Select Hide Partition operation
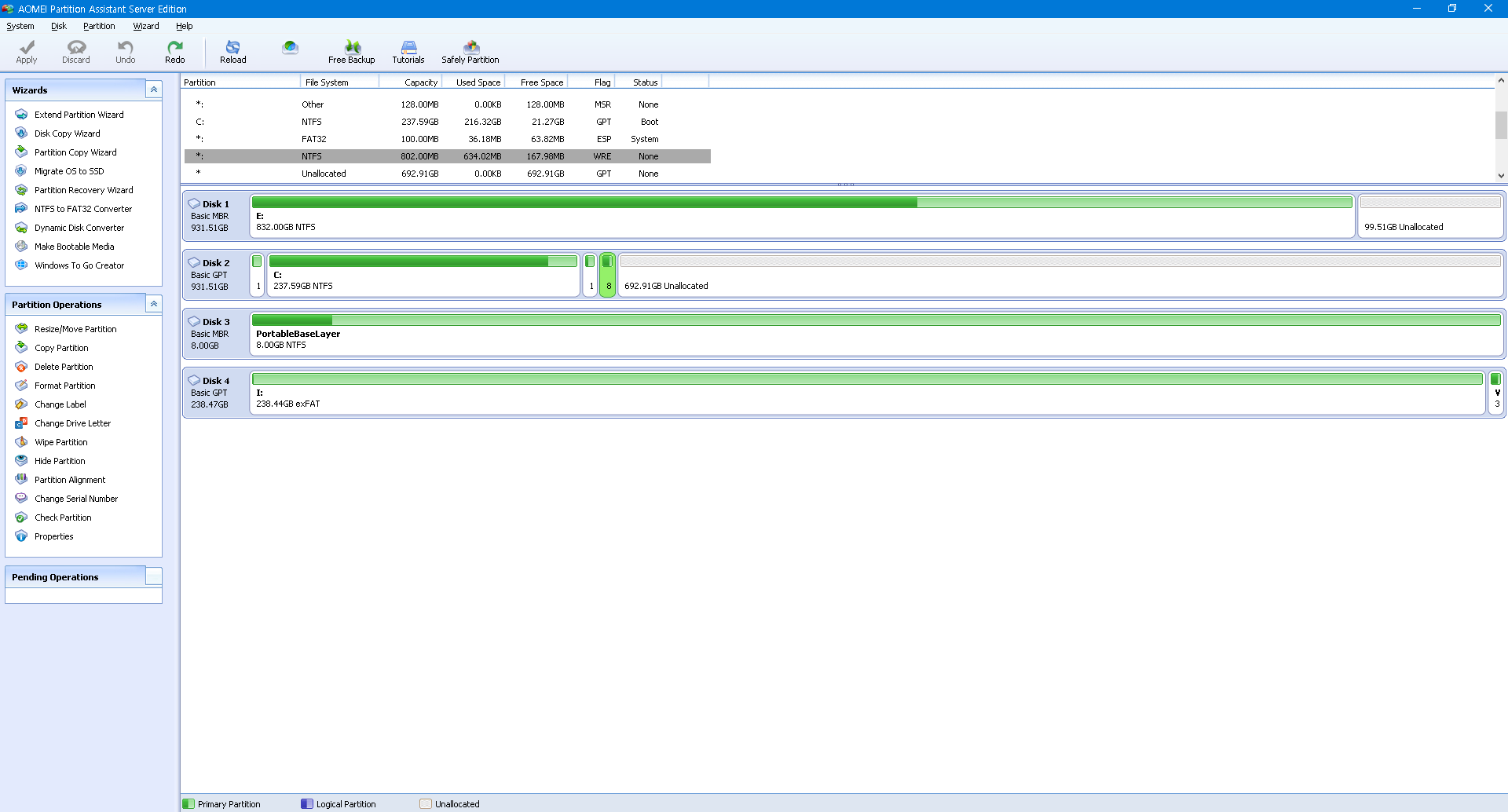This screenshot has height=812, width=1508. pyautogui.click(x=60, y=461)
